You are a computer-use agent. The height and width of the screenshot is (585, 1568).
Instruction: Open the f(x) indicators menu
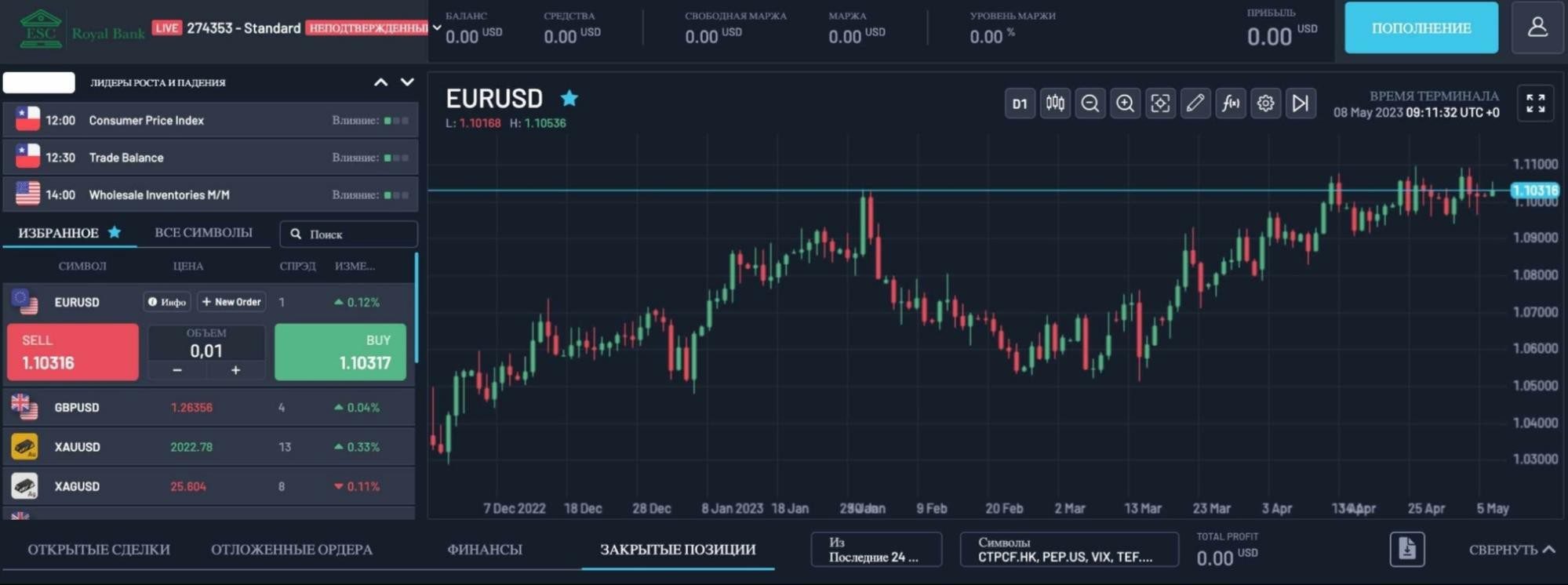(1231, 104)
